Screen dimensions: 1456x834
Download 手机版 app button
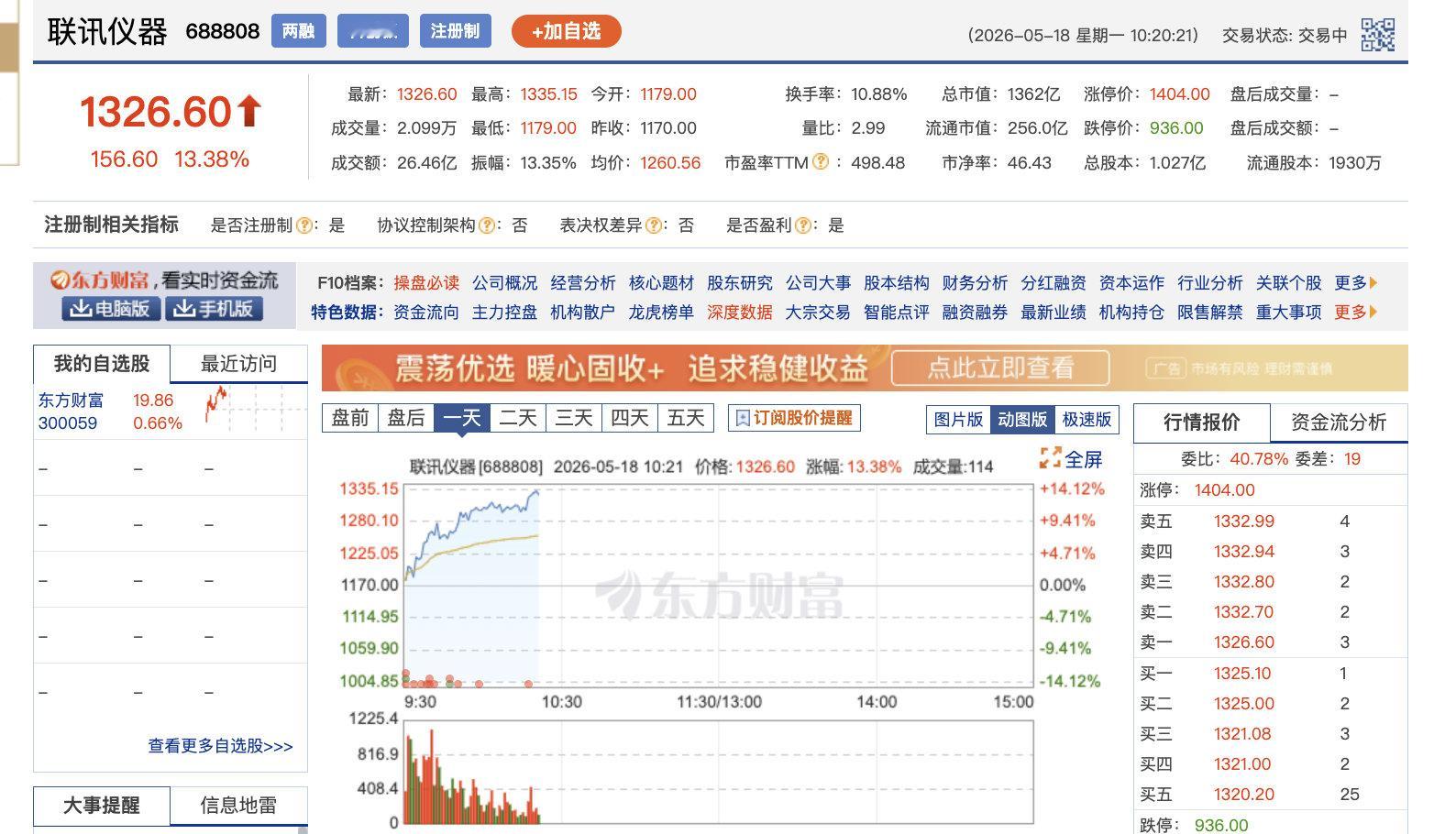[x=215, y=309]
